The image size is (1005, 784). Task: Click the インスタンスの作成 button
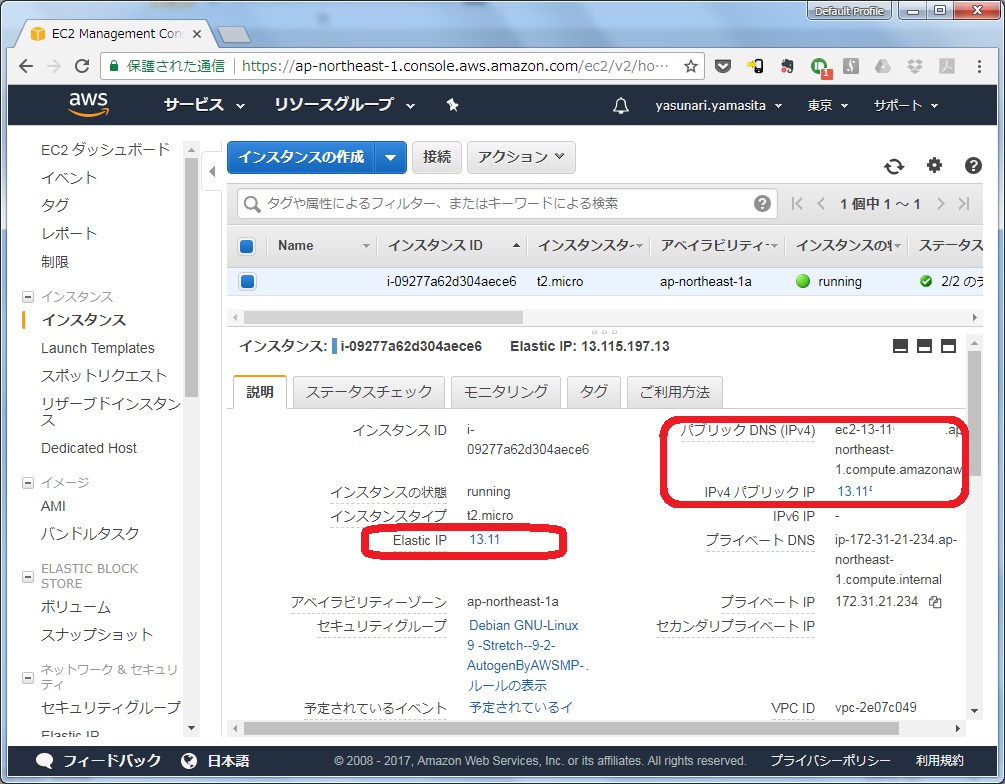tap(301, 157)
